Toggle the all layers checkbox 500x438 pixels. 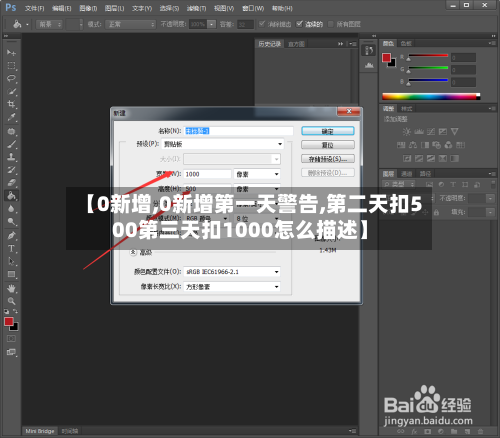(x=331, y=24)
